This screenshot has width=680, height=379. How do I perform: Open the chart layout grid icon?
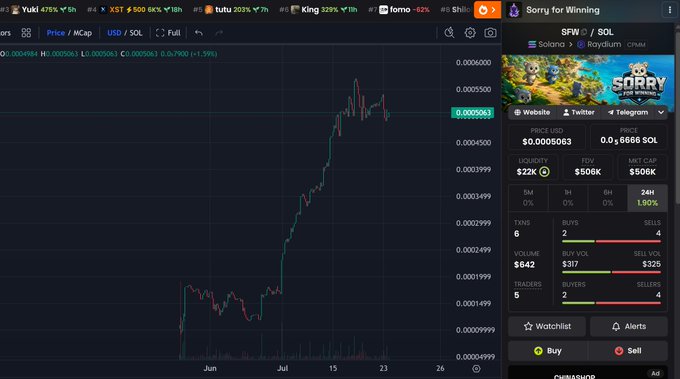pos(26,33)
